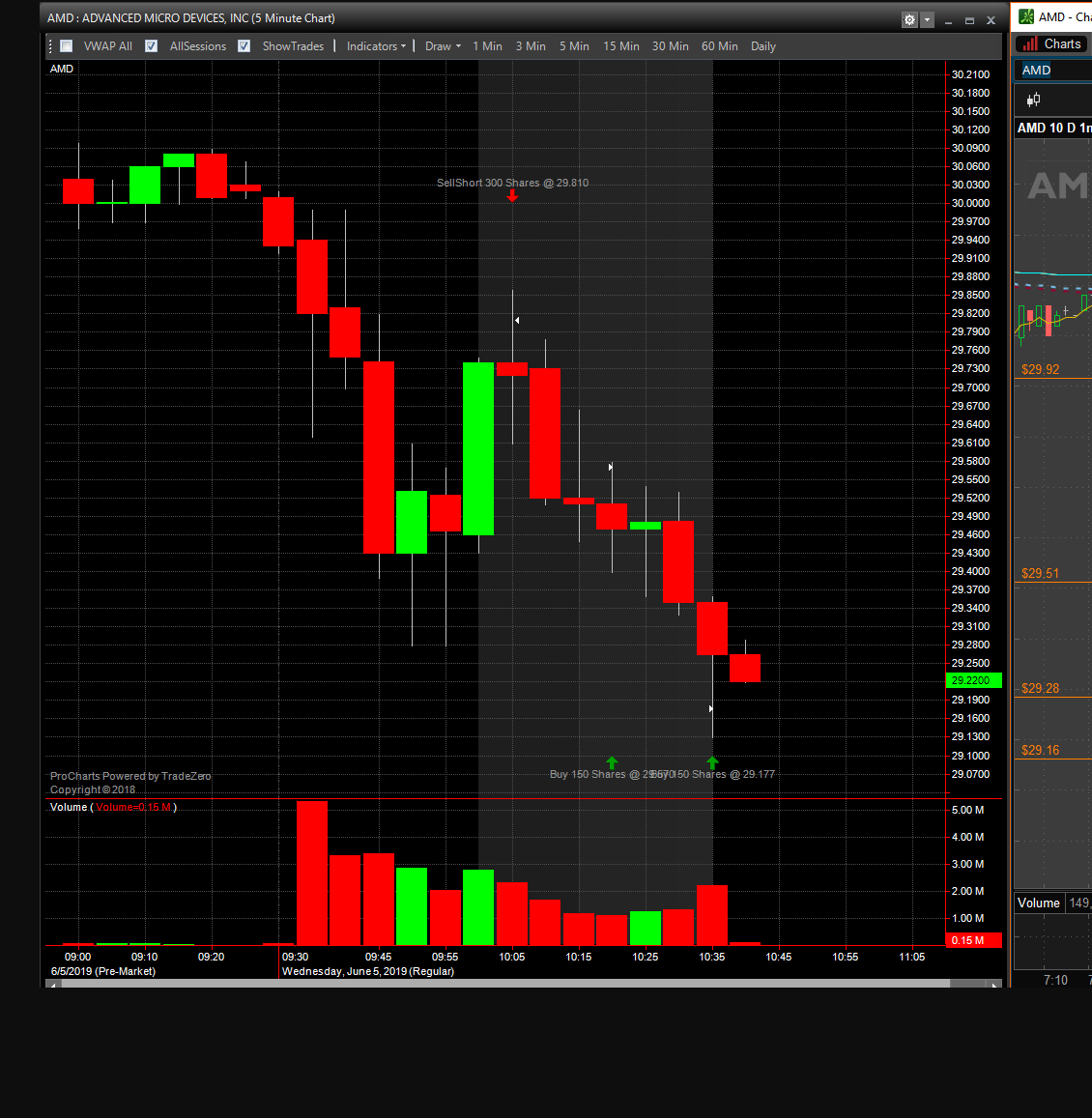Screen dimensions: 1092x1118
Task: Switch chart to Daily interval
Action: coord(763,46)
